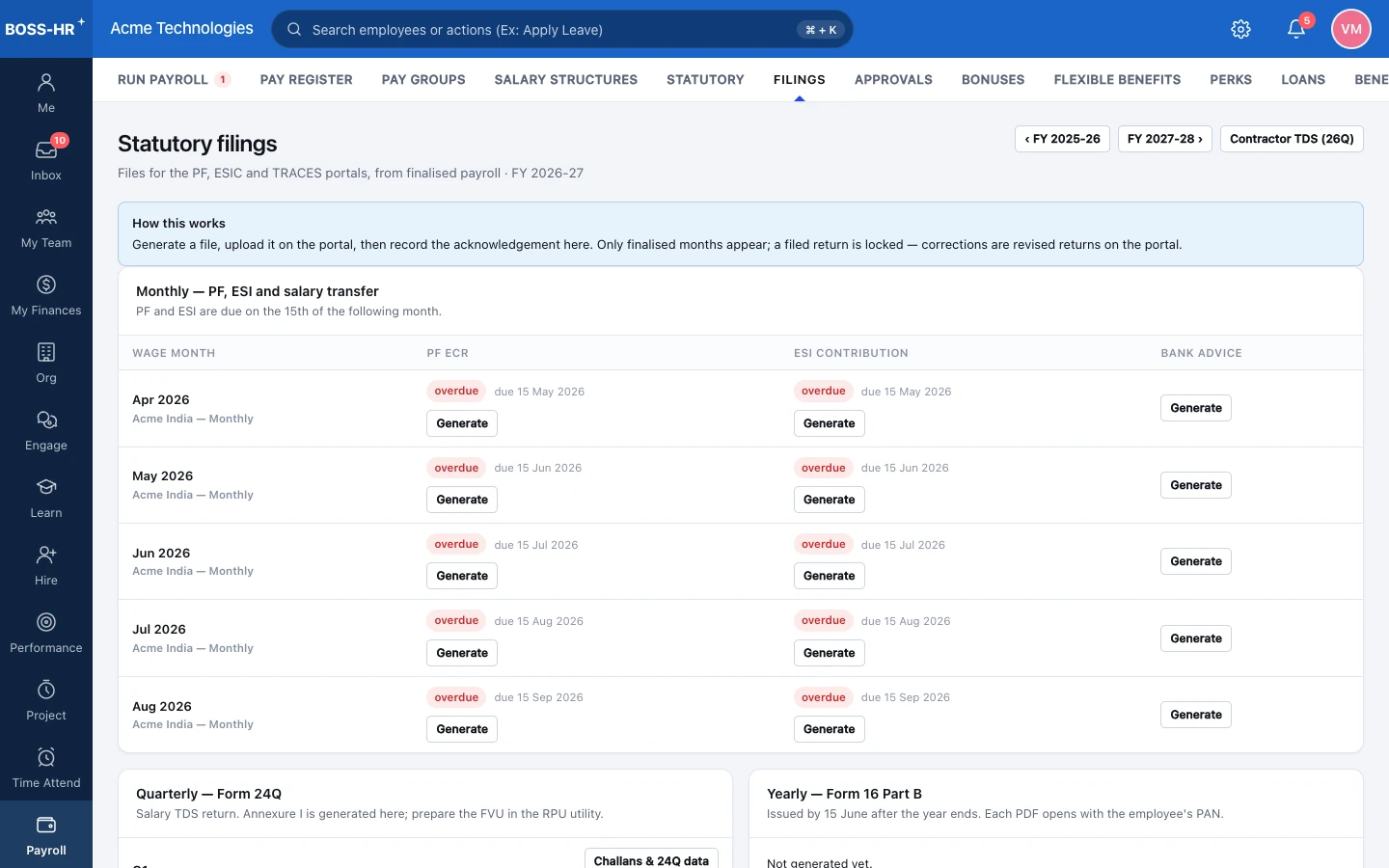Open the Bonuses tab
1389x868 pixels.
[x=994, y=80]
